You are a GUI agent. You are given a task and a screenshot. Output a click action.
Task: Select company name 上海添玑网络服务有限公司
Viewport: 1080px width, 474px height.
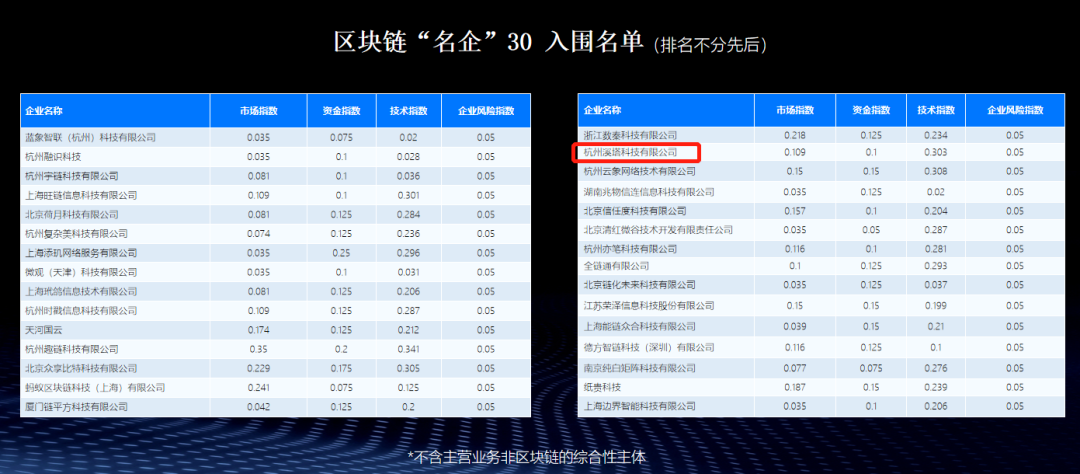pos(81,253)
